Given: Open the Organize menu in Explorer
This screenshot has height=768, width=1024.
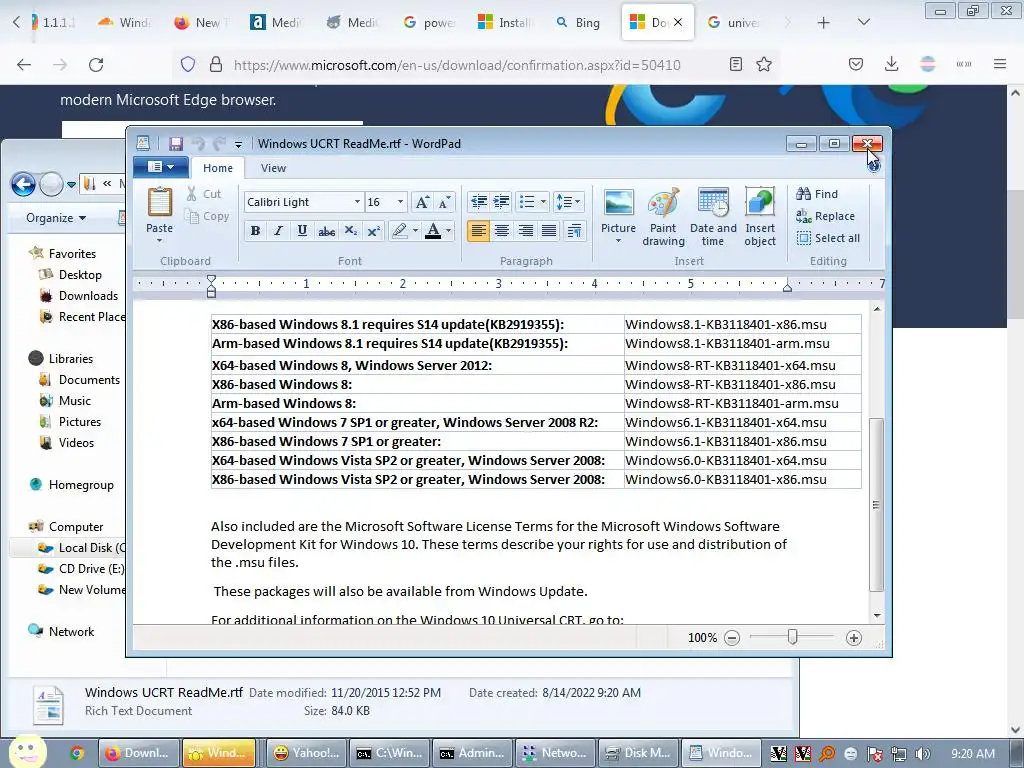Looking at the screenshot, I should pos(56,218).
